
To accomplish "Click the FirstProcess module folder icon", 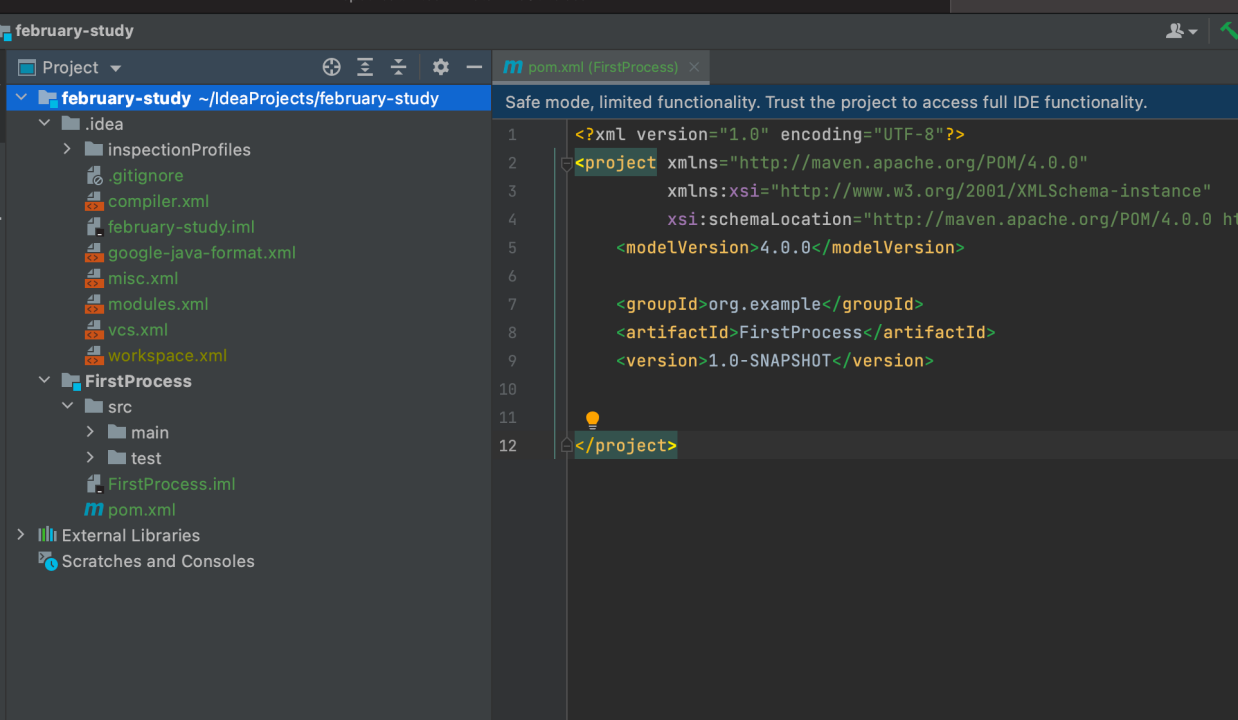I will 70,381.
